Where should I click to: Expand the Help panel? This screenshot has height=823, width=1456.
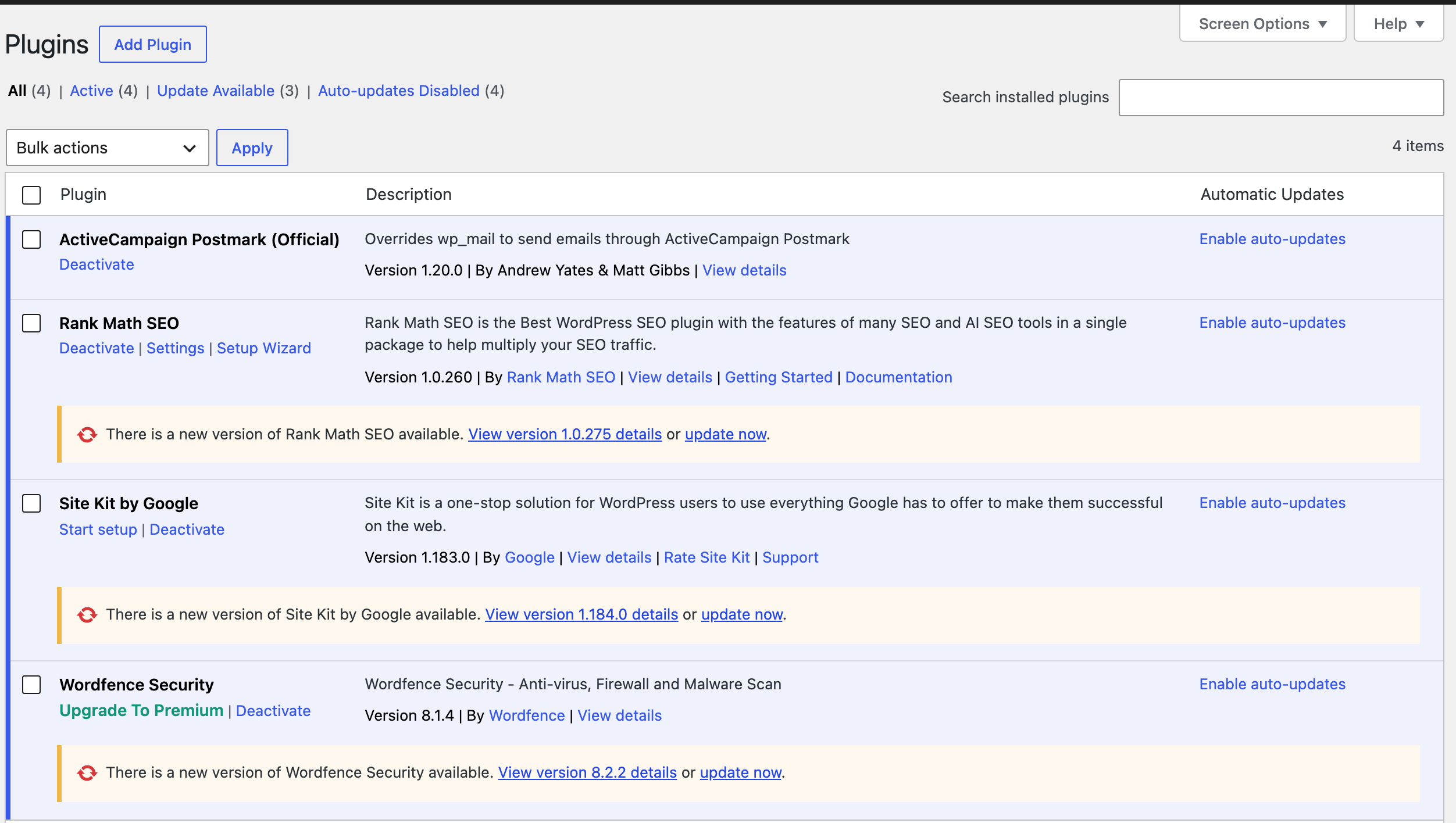(1399, 24)
